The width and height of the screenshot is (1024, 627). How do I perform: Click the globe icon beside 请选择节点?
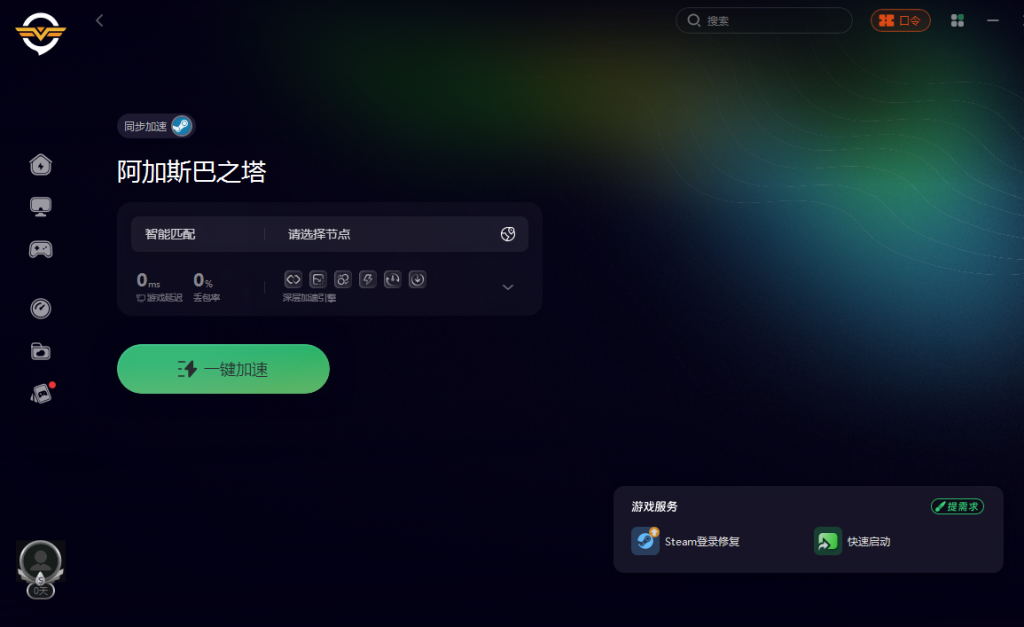tap(507, 234)
